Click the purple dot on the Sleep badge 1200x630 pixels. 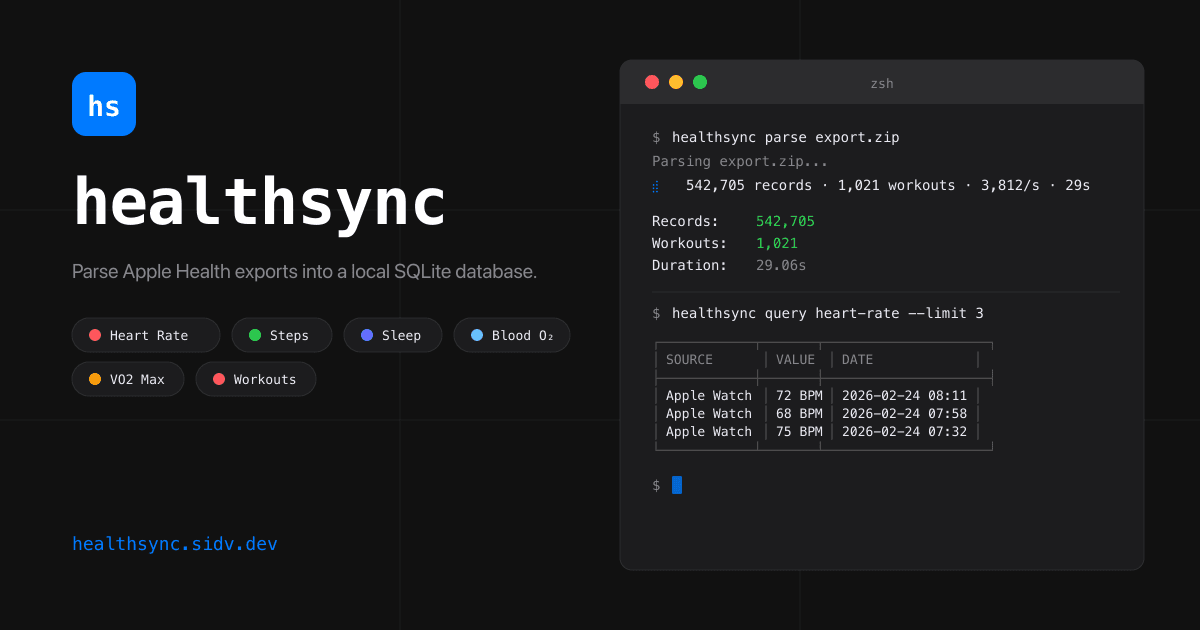[367, 335]
